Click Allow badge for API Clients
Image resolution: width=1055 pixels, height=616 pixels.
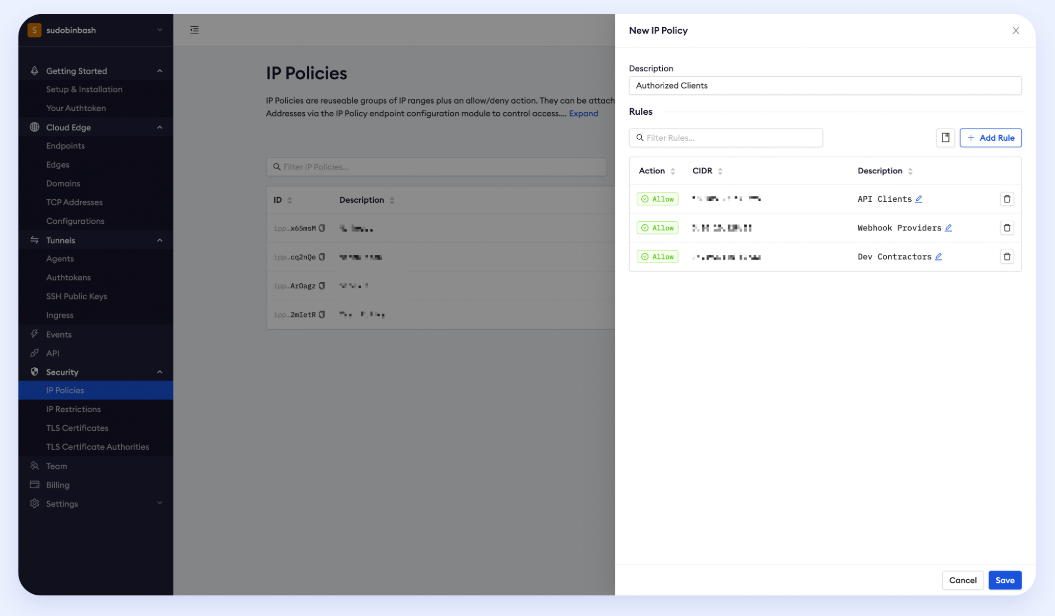coord(657,199)
